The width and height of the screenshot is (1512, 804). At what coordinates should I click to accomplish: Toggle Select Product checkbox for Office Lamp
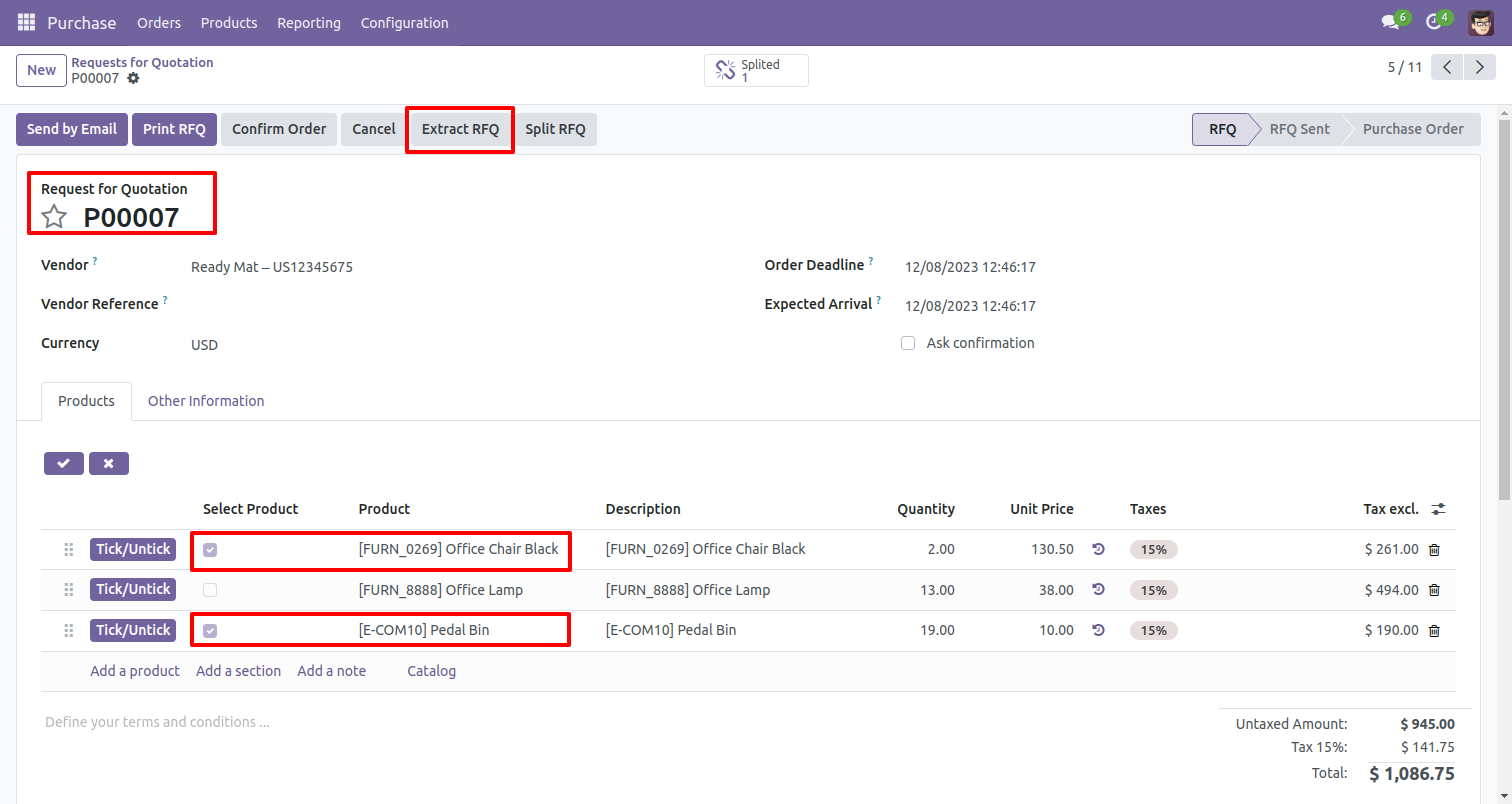click(210, 590)
